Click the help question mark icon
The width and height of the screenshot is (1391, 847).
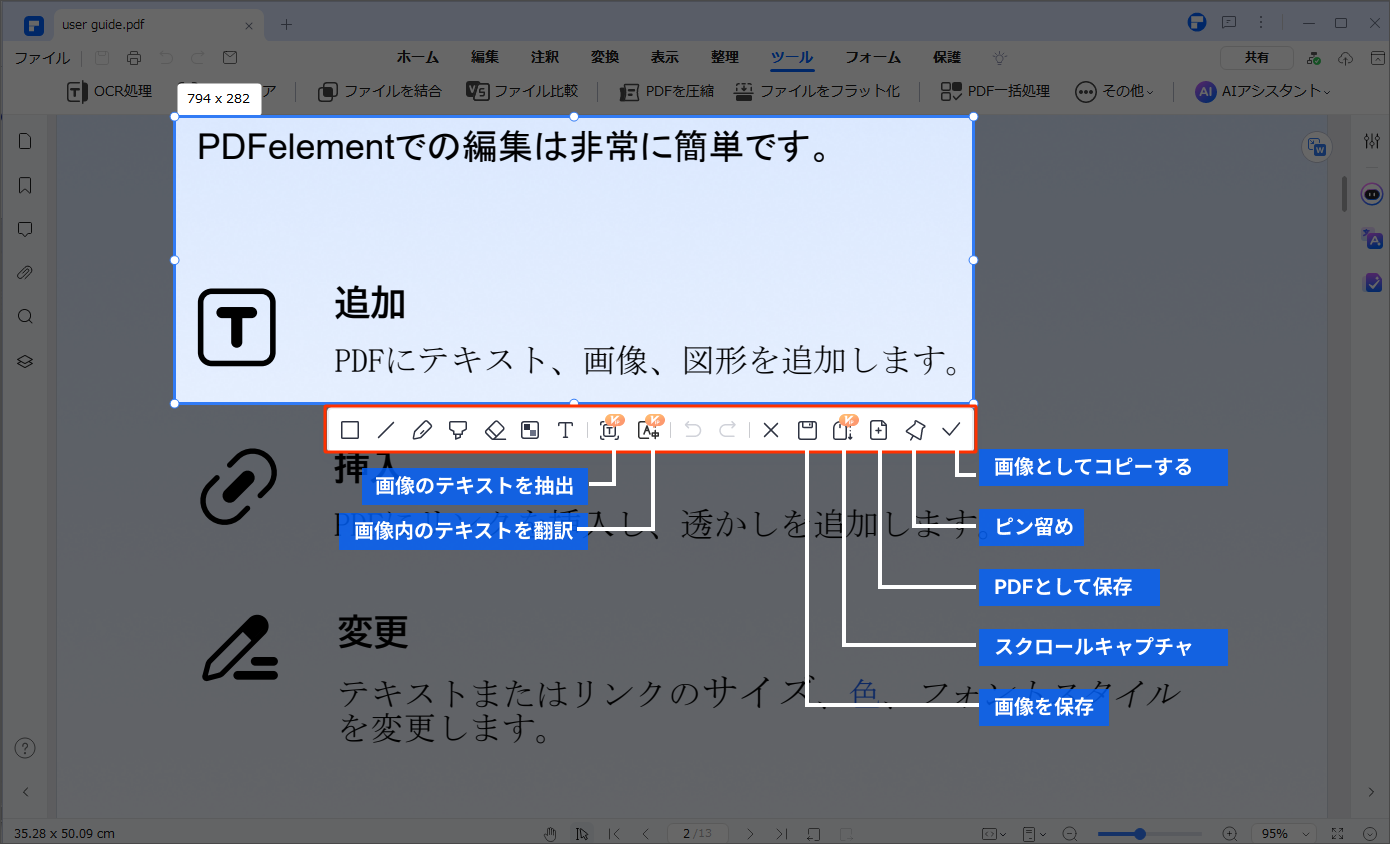[26, 748]
